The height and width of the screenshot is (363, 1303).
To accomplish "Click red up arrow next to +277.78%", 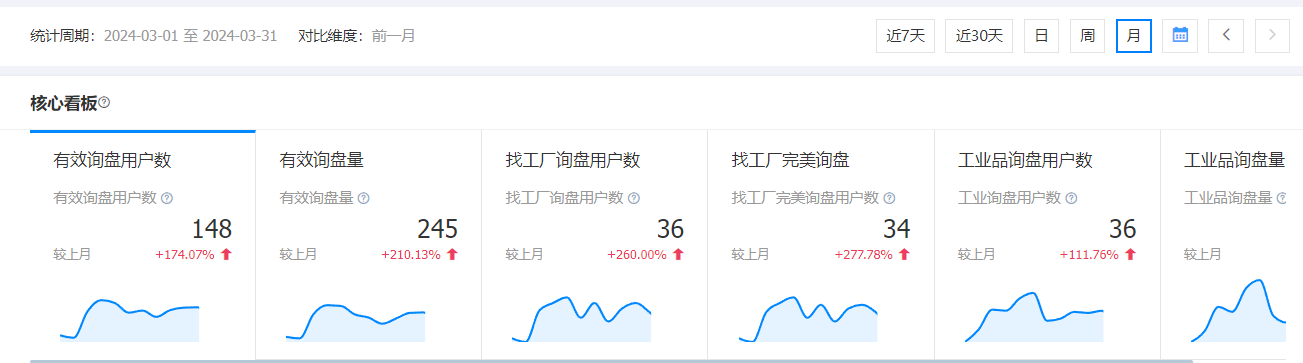I will click(905, 254).
